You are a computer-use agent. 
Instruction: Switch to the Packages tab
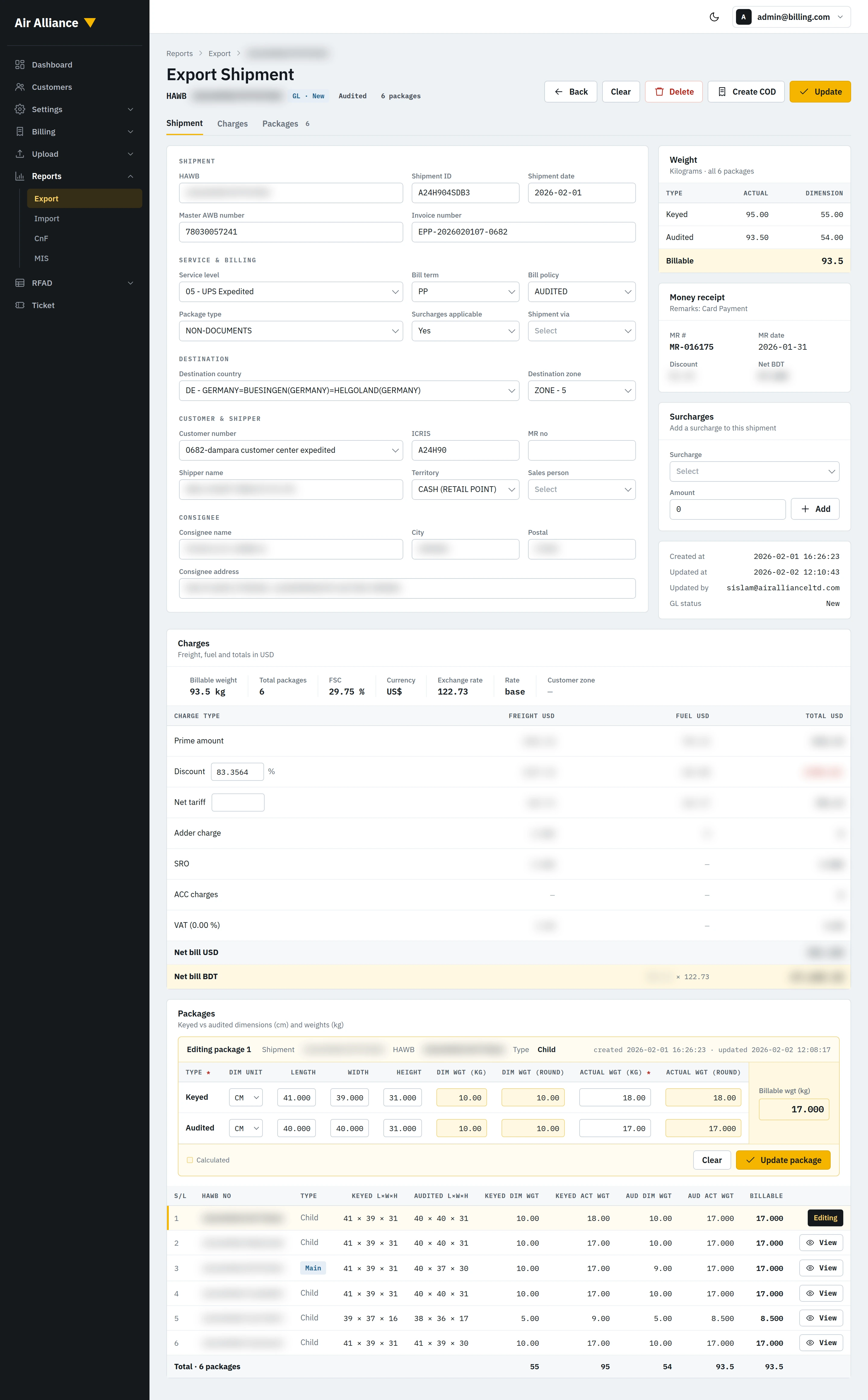tap(286, 124)
